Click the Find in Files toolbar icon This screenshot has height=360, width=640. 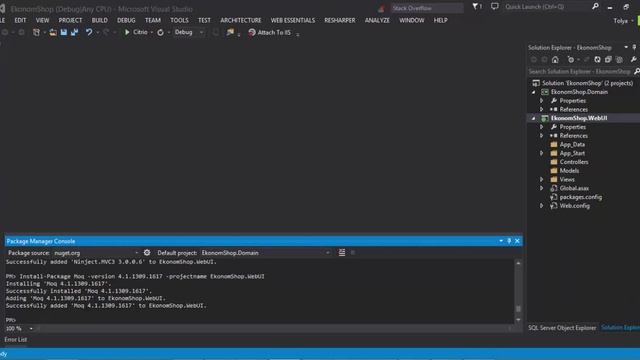230,32
